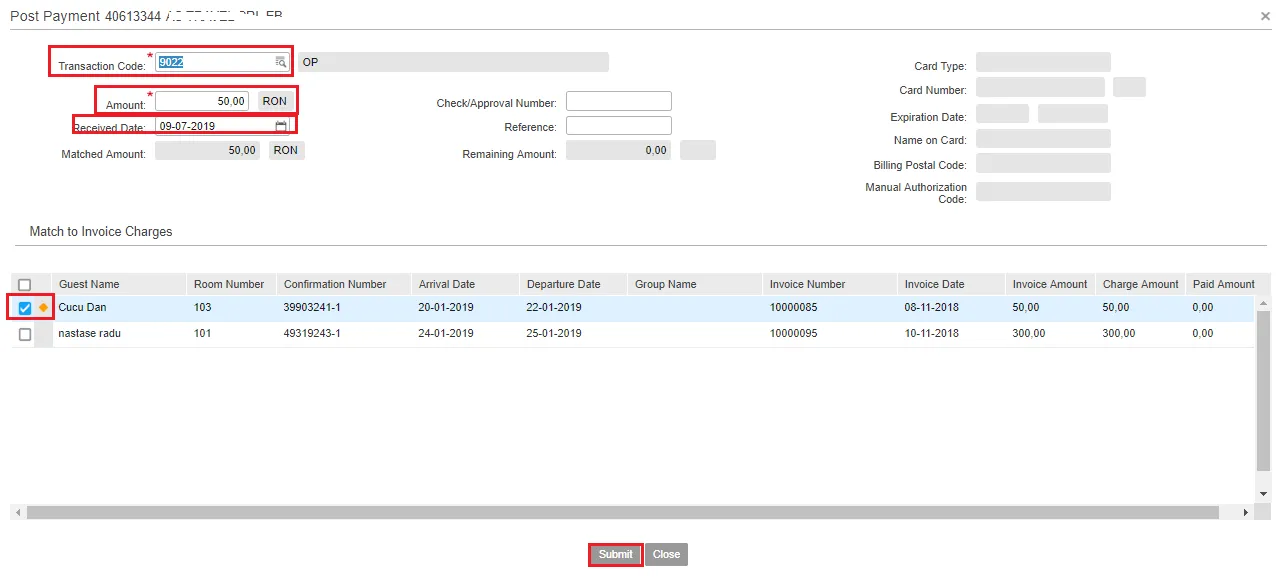Click invoice number 10000085
This screenshot has height=577, width=1278.
point(793,308)
